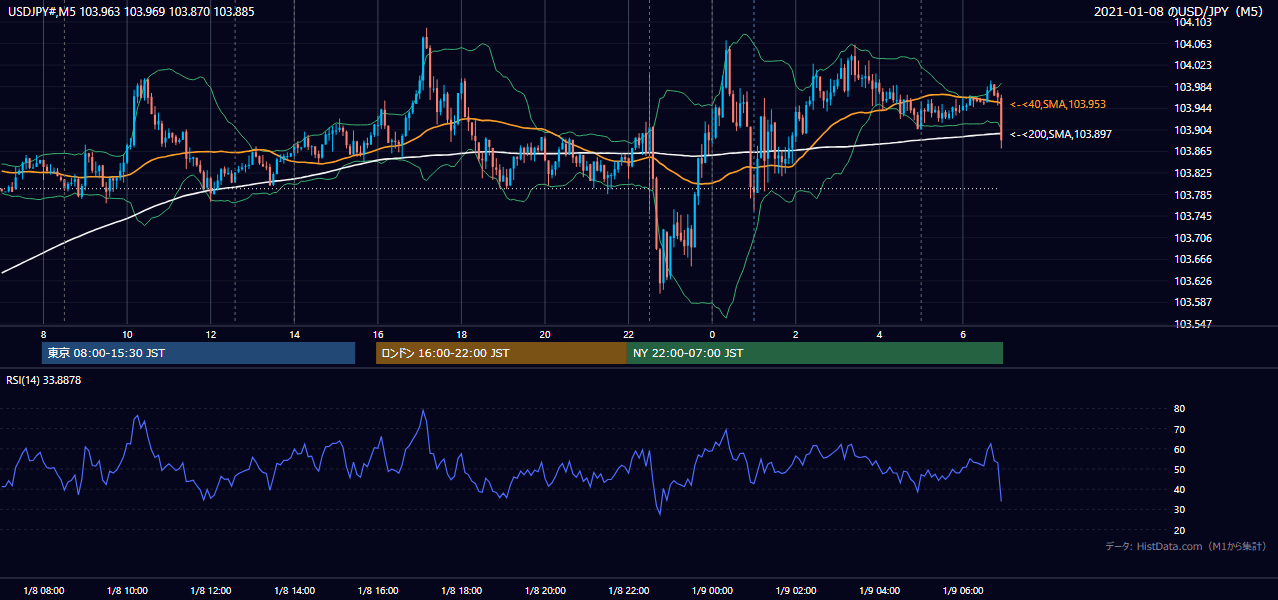
Task: Click the NY 22:00-07:00 JST session bar
Action: (815, 353)
